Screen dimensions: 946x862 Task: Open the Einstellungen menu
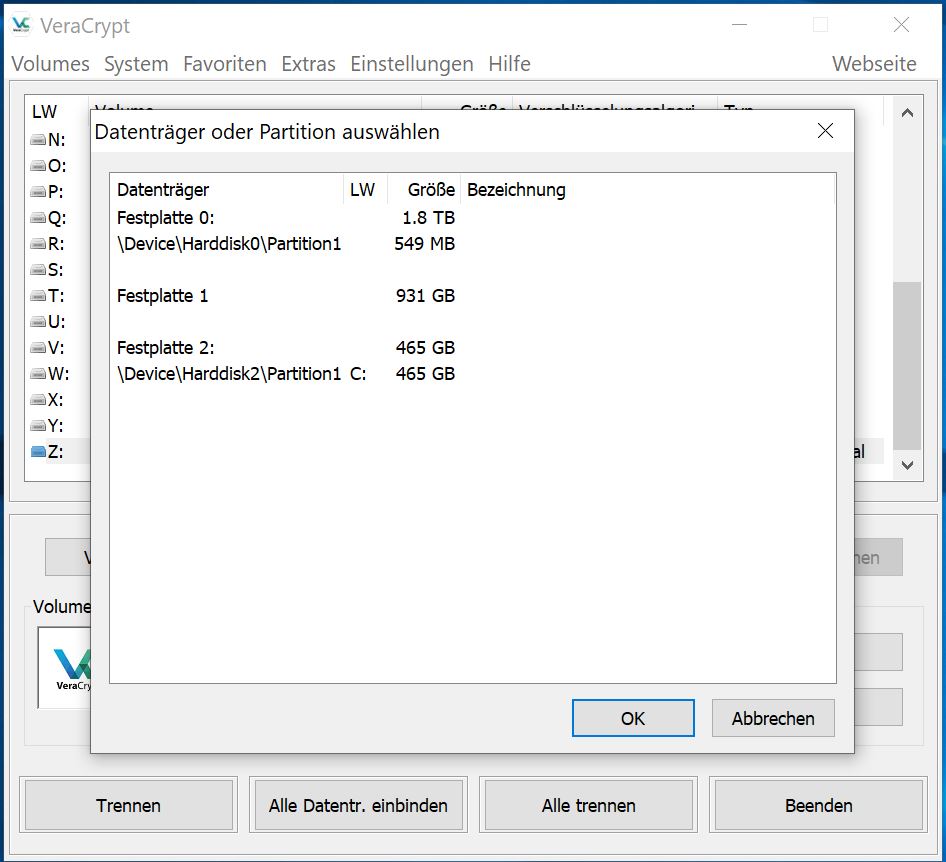(411, 64)
